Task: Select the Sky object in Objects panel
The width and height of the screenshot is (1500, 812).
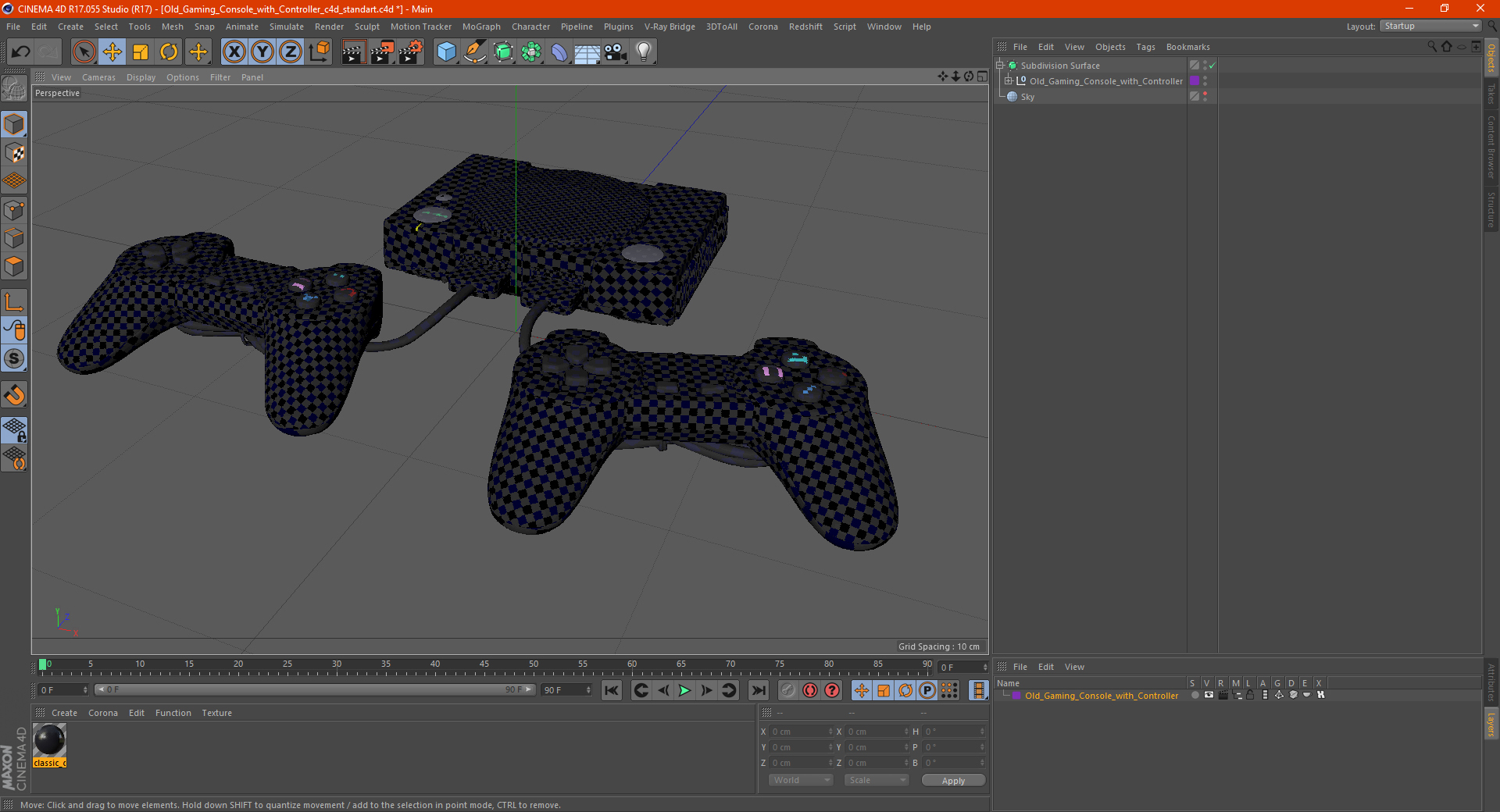Action: click(x=1027, y=97)
